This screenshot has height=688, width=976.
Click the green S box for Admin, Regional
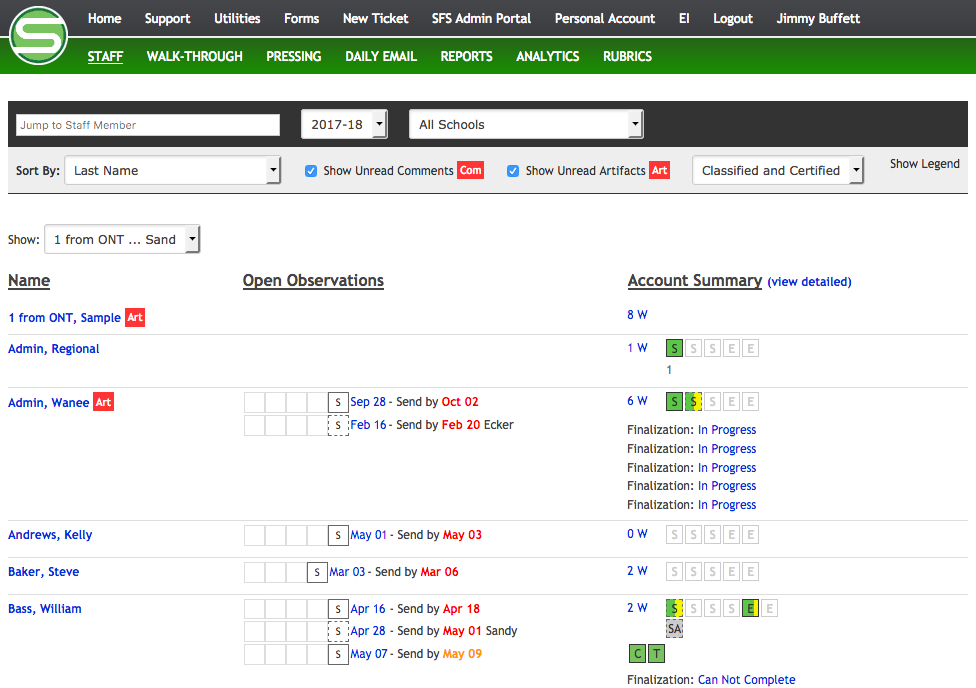click(x=675, y=349)
